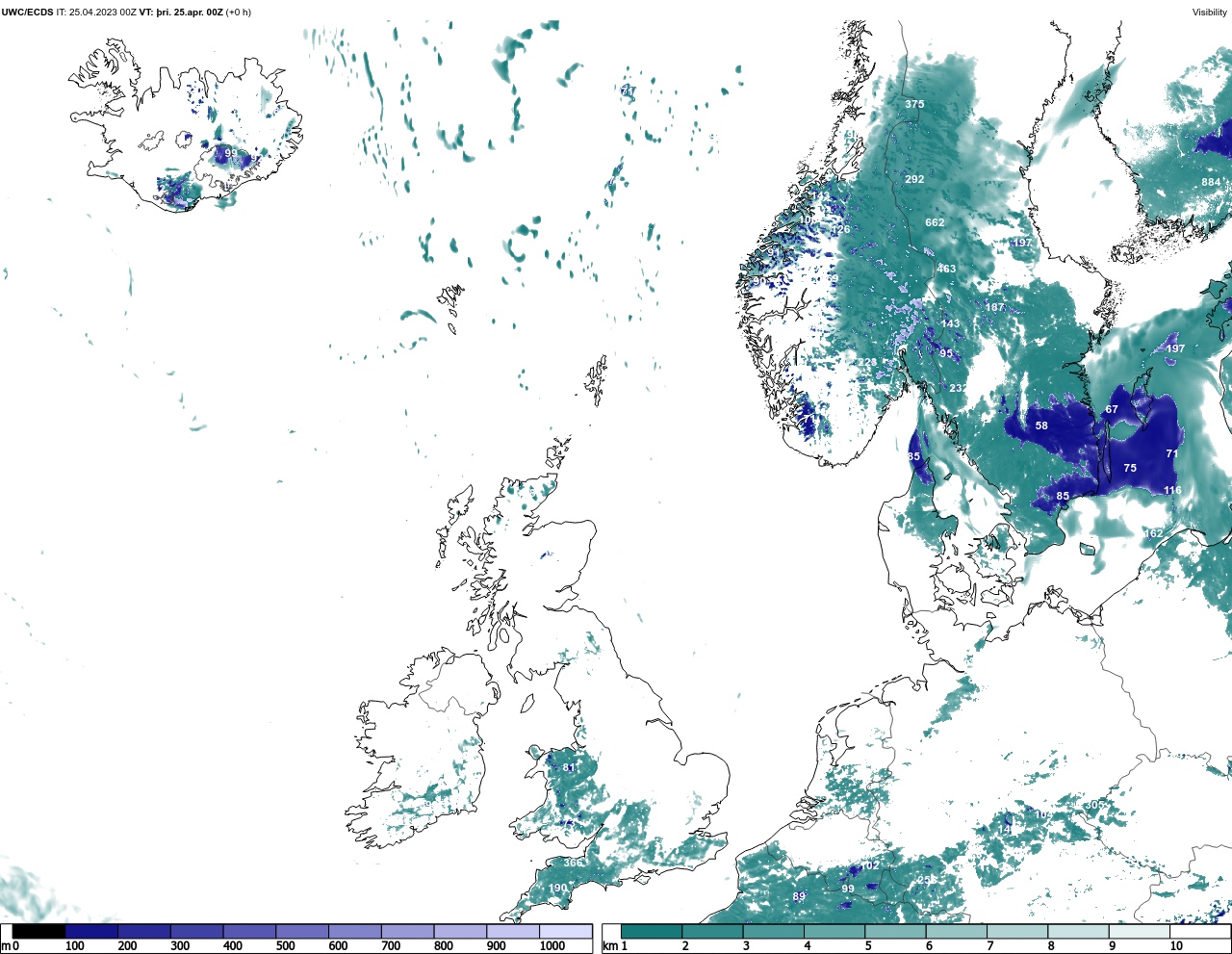This screenshot has width=1232, height=954.
Task: Click the 95 value on the map
Action: (x=946, y=353)
